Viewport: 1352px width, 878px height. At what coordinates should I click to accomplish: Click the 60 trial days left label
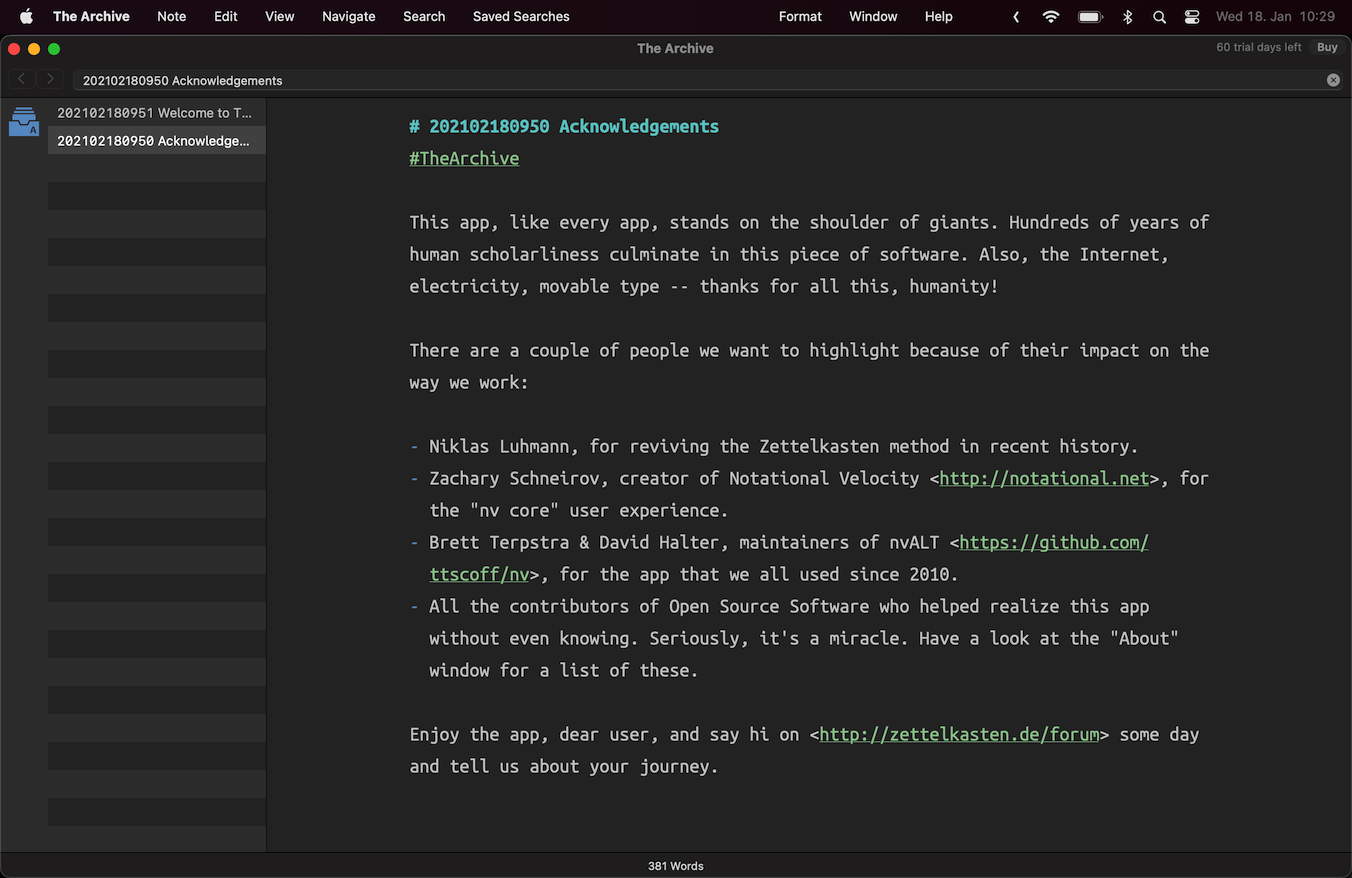click(1259, 47)
